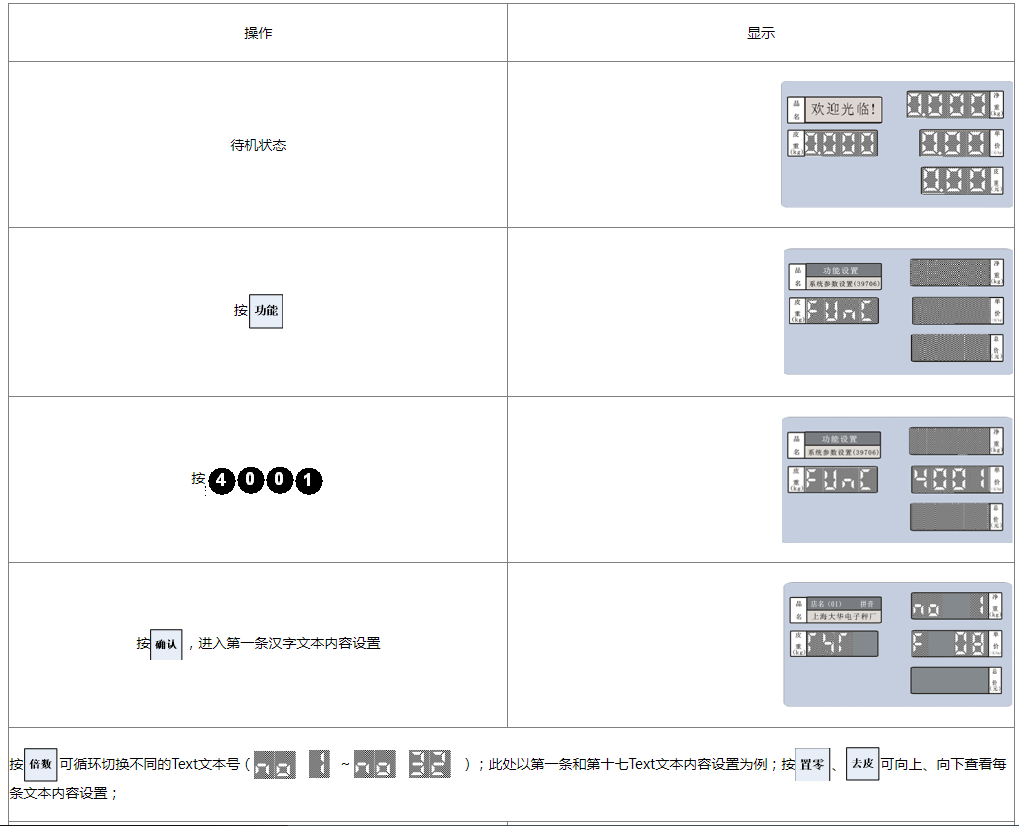Click the second 0 key just before the 1
The image size is (1019, 826).
[280, 482]
